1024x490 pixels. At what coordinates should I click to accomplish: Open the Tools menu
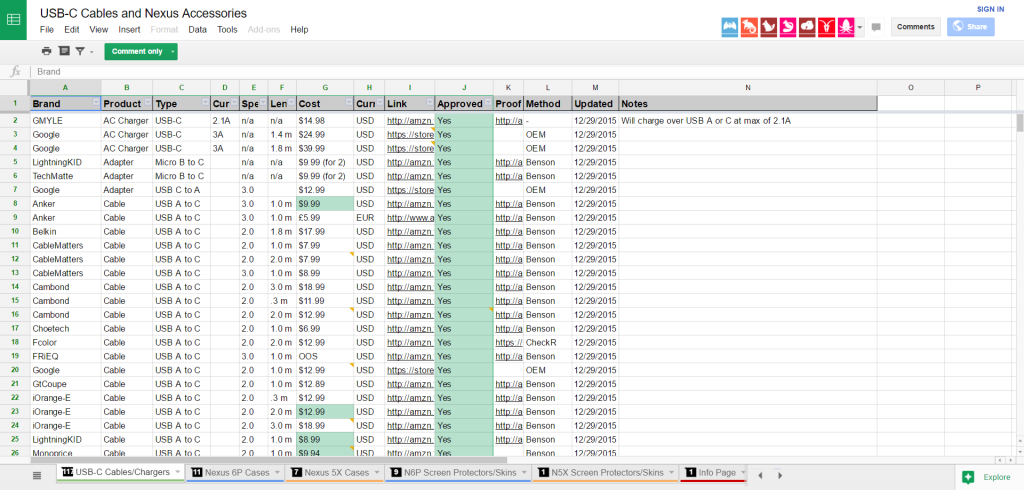click(227, 29)
